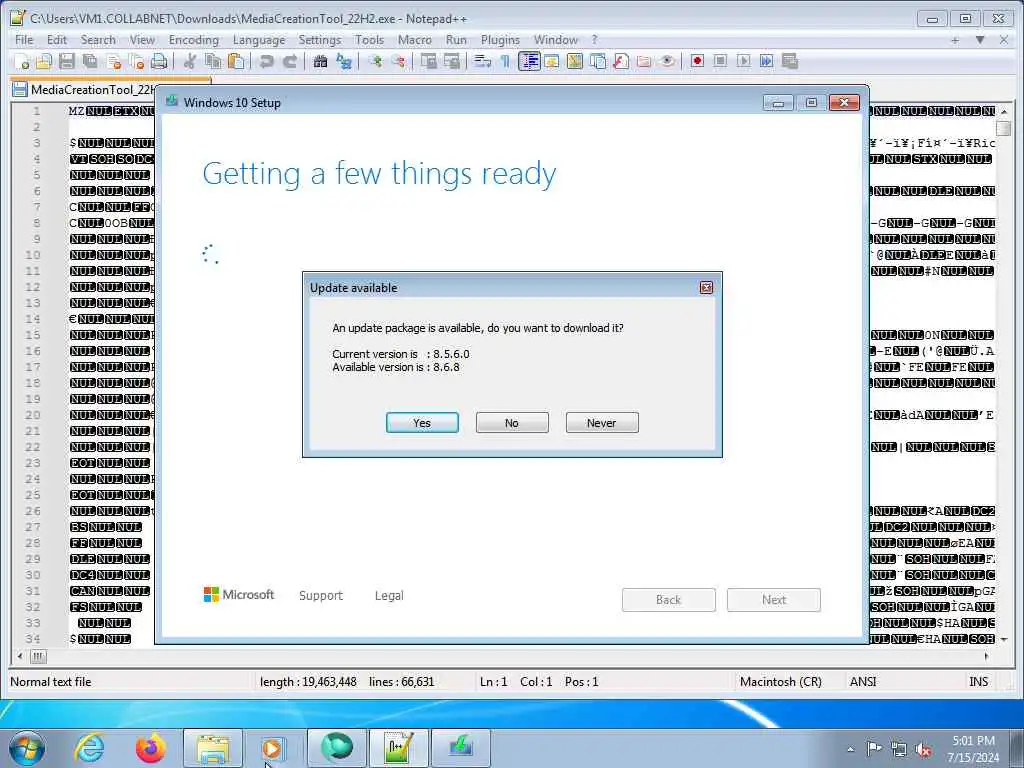Screen dimensions: 1024x768
Task: Open the Search menu
Action: (x=98, y=40)
